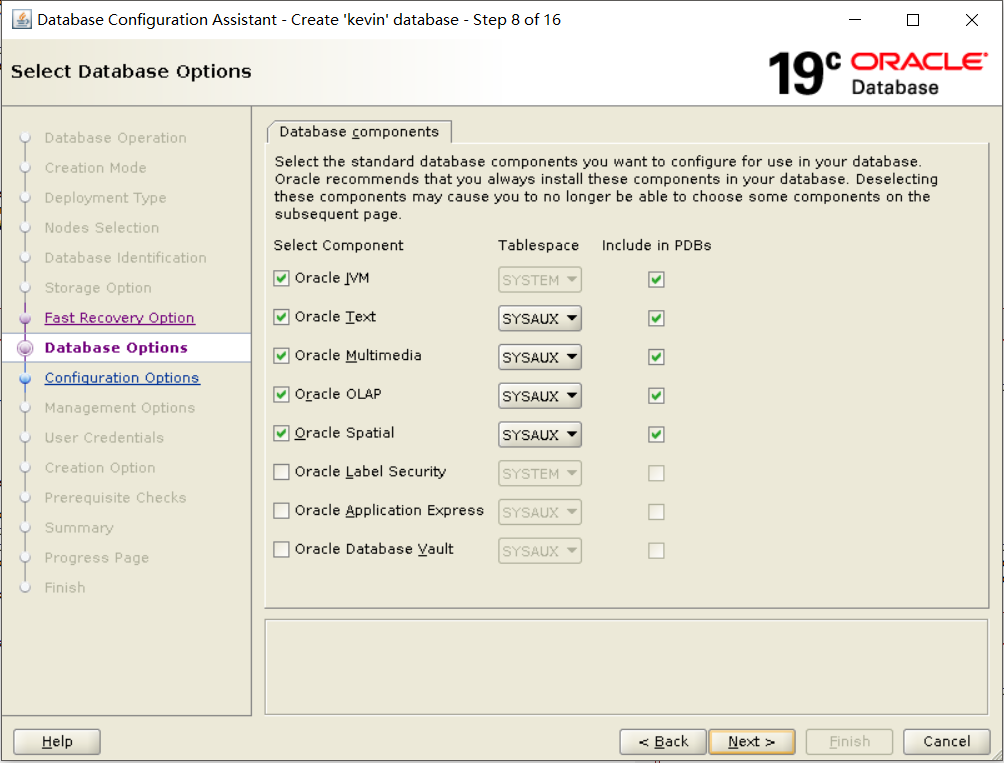Open the Oracle Multimedia tablespace dropdown
This screenshot has height=763, width=1004.
pyautogui.click(x=540, y=357)
